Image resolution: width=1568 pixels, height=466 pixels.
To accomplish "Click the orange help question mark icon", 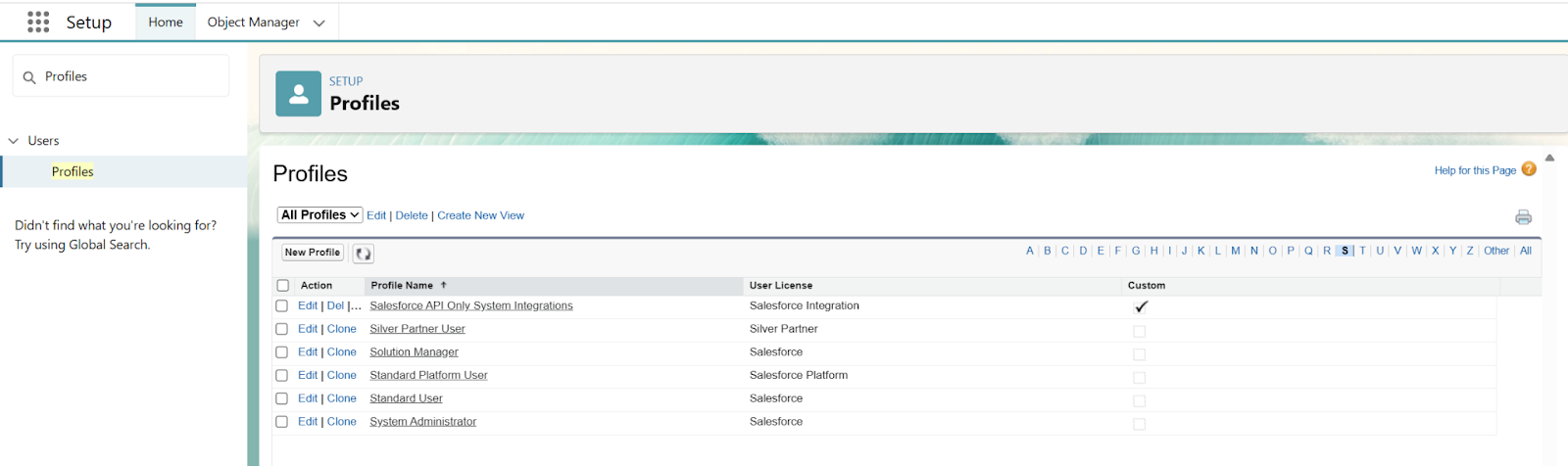I will (1529, 169).
